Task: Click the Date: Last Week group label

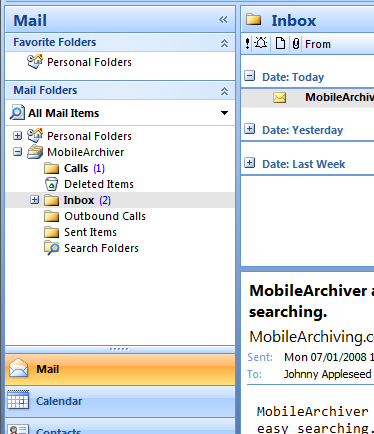Action: point(304,164)
